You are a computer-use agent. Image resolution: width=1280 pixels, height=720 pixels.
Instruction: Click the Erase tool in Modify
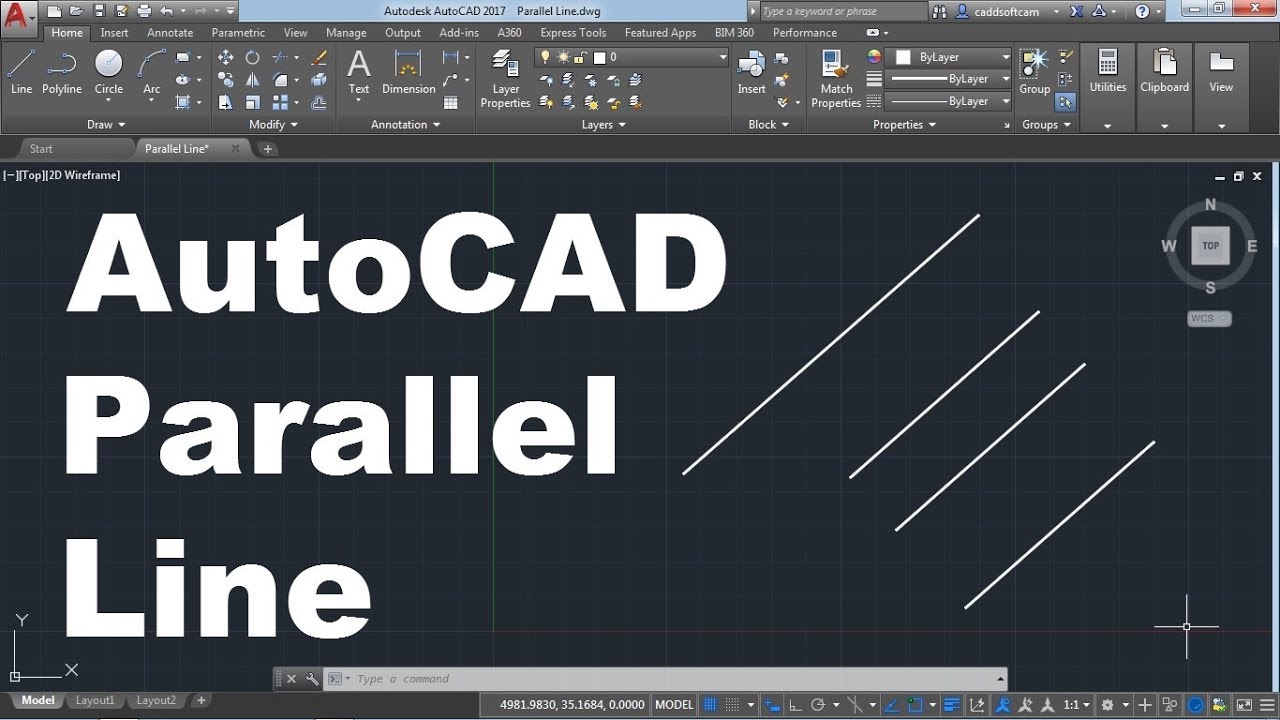tap(319, 57)
